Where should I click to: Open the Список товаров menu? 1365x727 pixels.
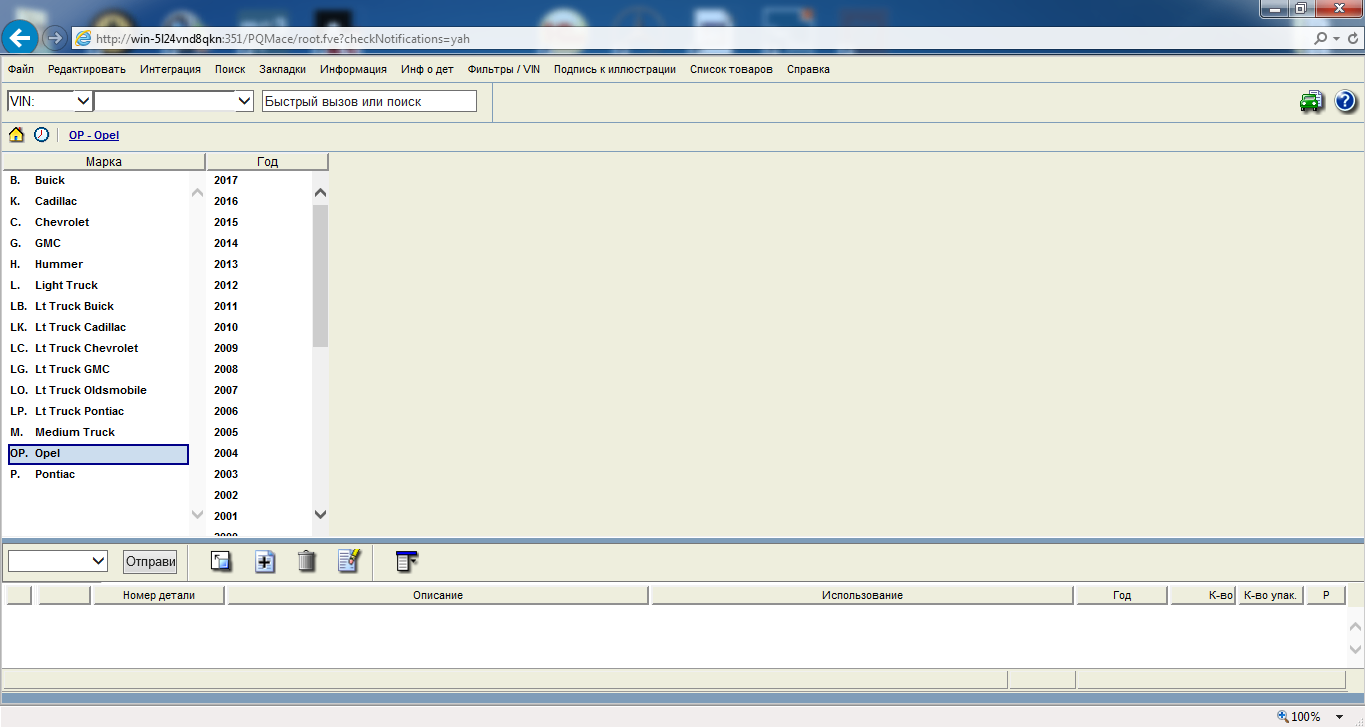click(x=731, y=69)
